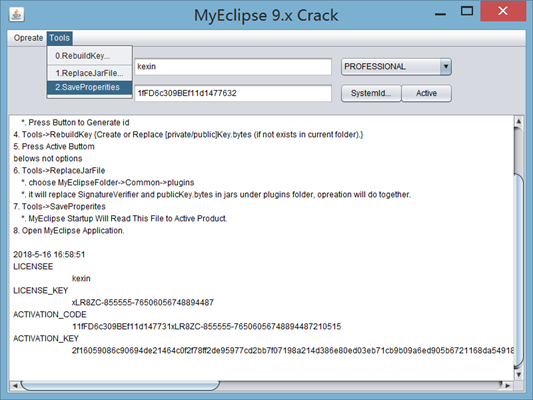Click the Active button
The image size is (533, 400).
[427, 93]
